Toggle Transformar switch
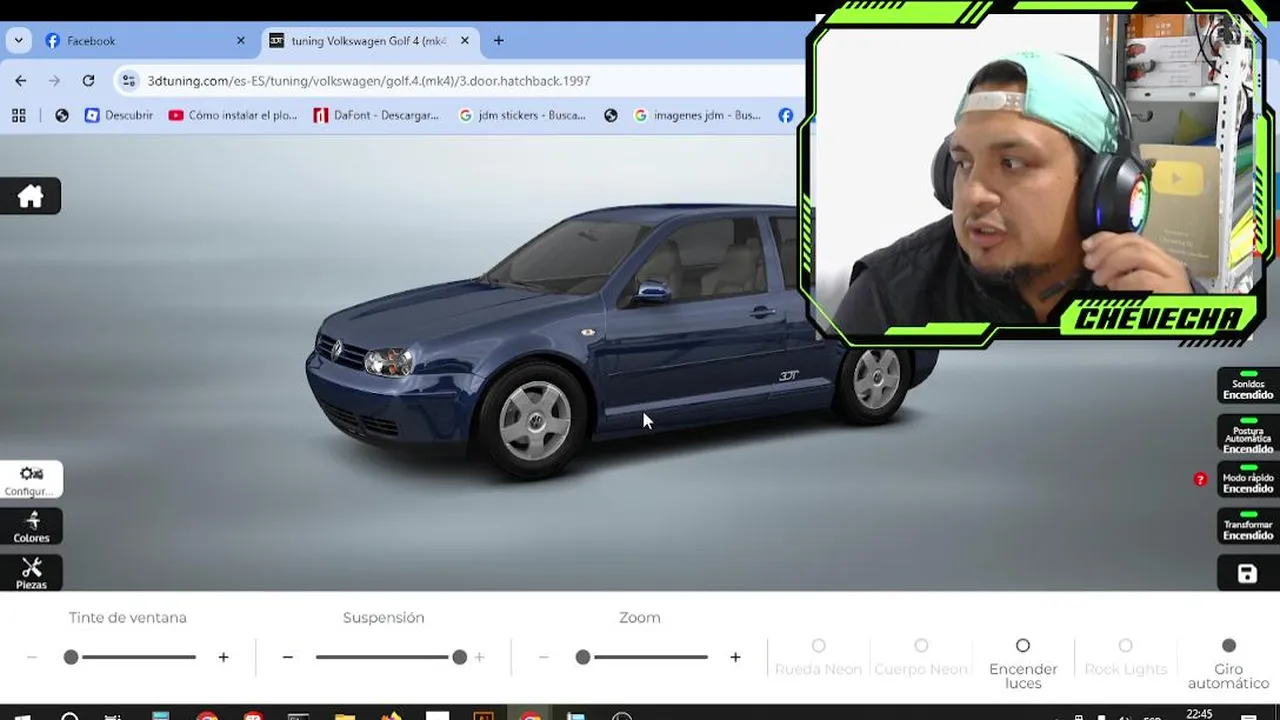 tap(1248, 527)
